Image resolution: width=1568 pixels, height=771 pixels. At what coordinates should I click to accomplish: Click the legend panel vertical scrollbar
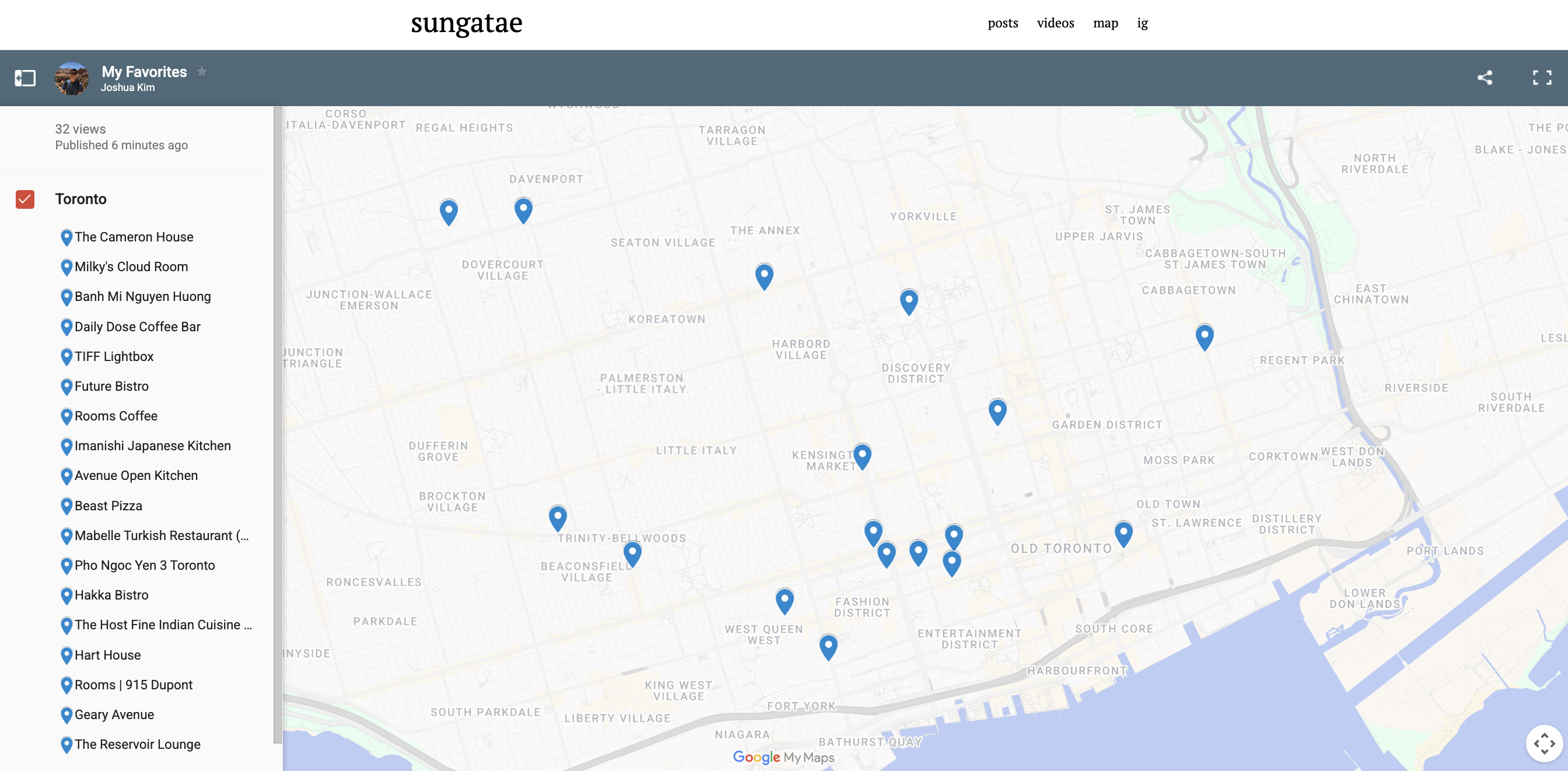point(278,425)
